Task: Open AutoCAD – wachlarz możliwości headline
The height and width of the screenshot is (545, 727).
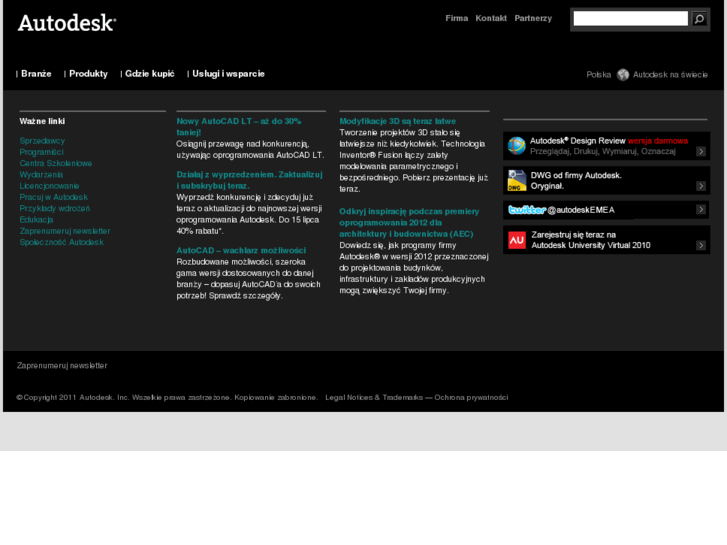Action: click(241, 250)
